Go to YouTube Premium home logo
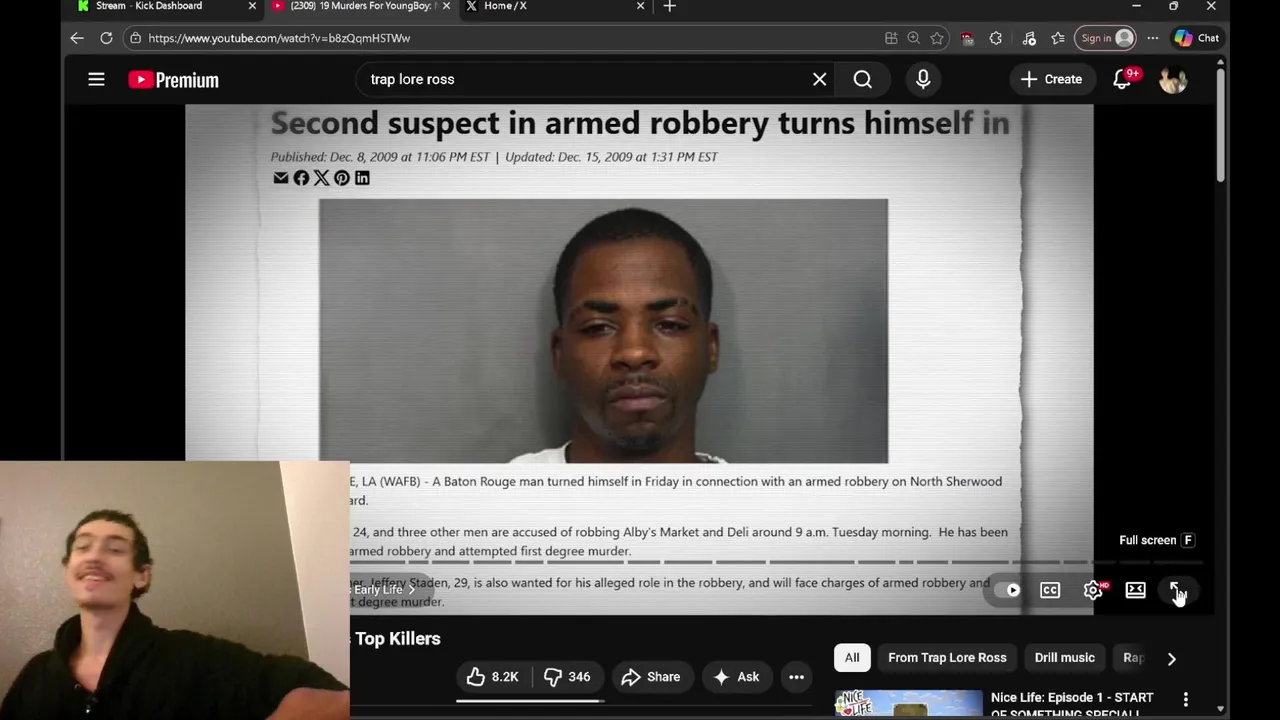1280x720 pixels. 173,80
